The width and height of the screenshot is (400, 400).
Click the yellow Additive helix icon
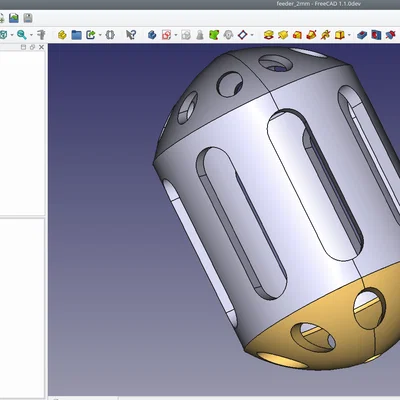[325, 35]
